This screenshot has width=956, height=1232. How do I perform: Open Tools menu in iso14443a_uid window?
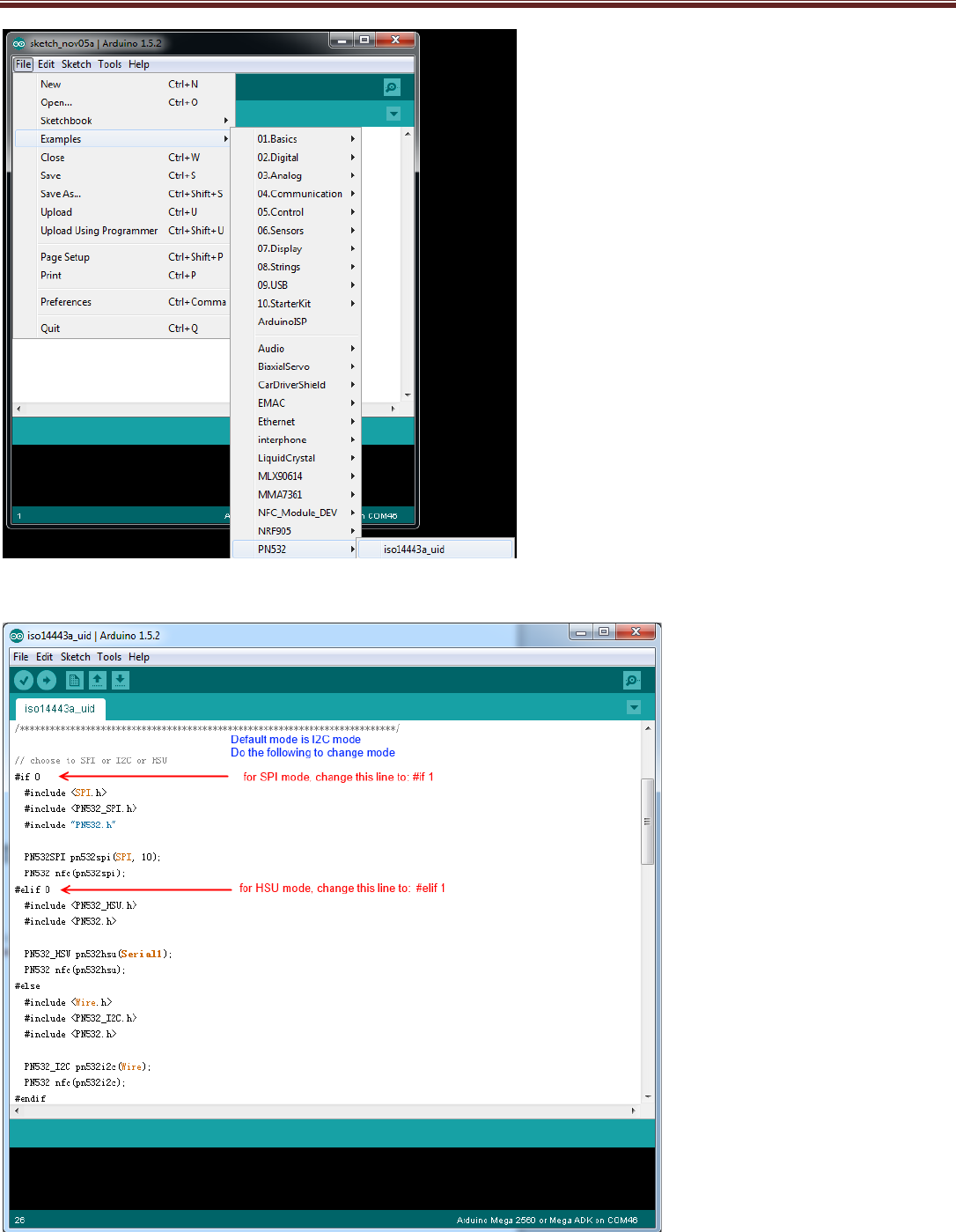point(109,657)
